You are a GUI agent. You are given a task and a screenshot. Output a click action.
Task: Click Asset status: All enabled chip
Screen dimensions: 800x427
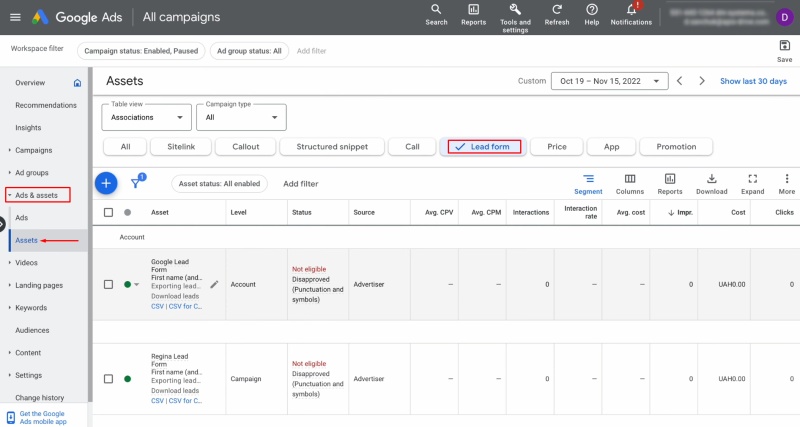(219, 184)
